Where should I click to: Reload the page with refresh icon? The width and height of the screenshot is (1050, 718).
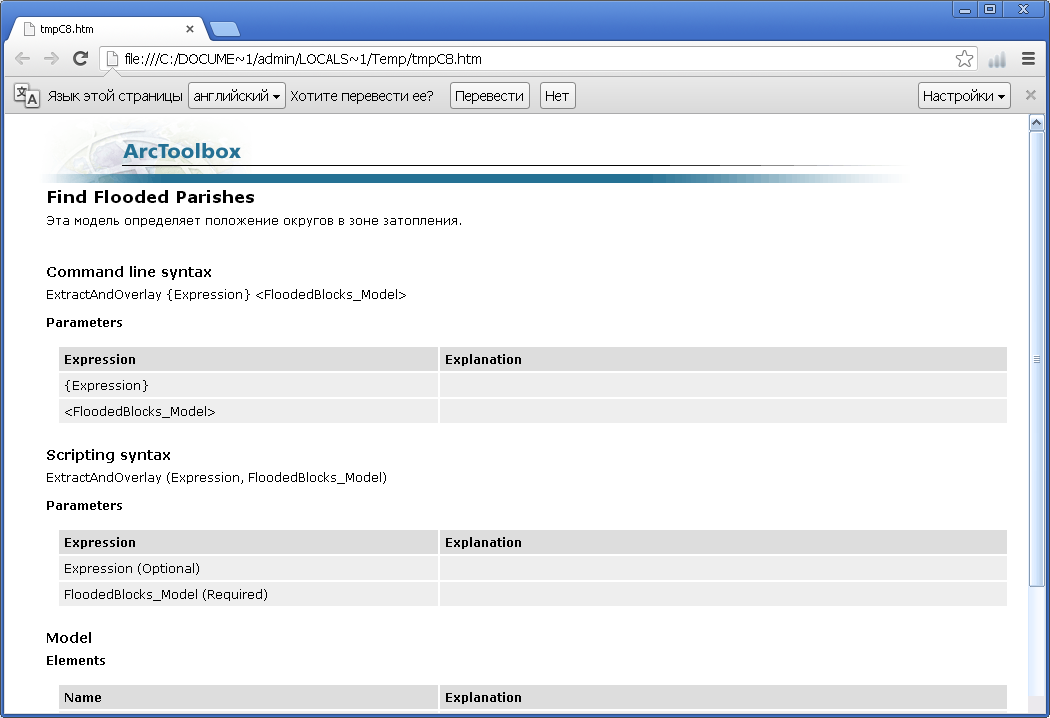click(80, 59)
